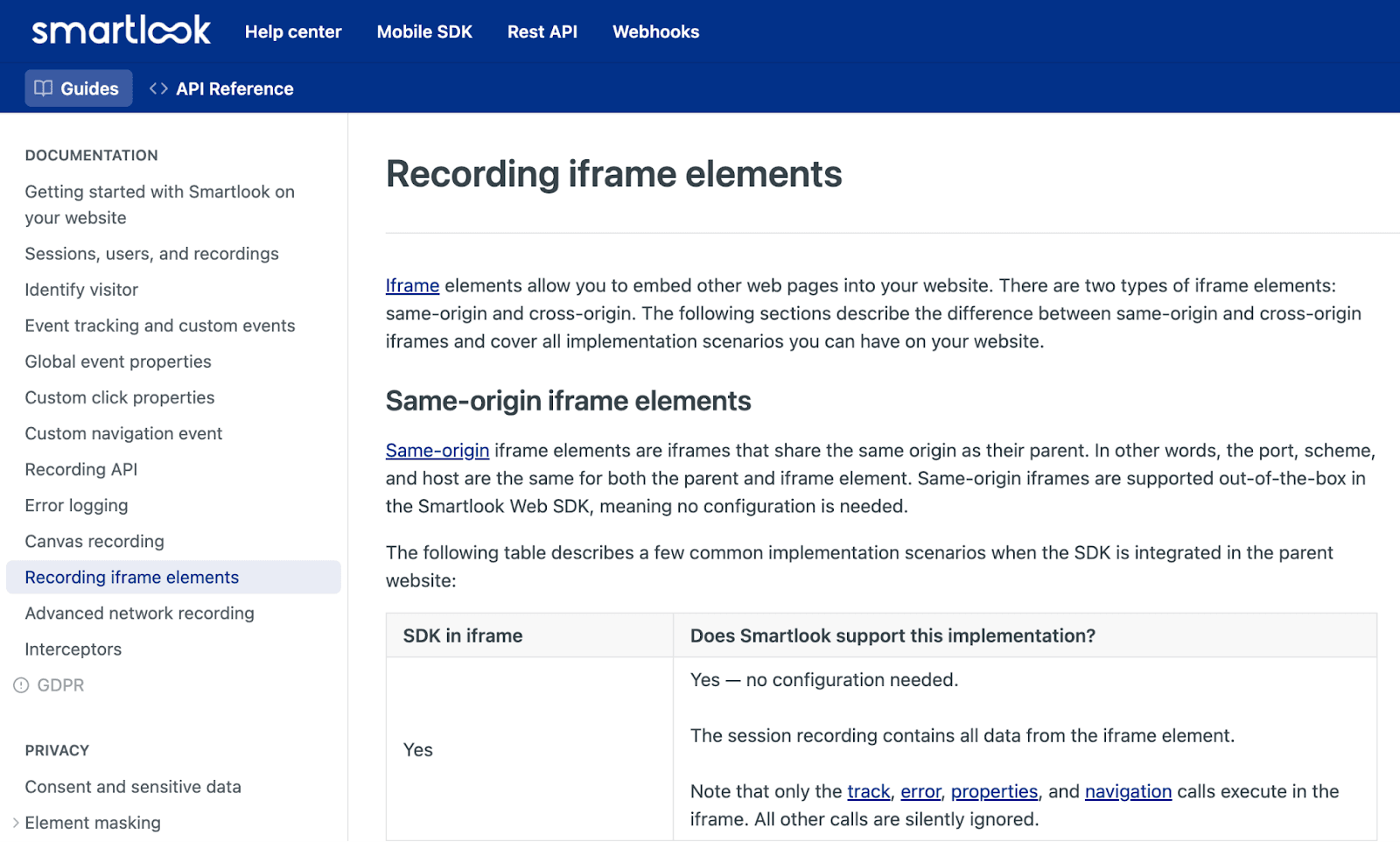This screenshot has height=842, width=1400.
Task: Click the API Reference code brackets icon
Action: coord(158,88)
